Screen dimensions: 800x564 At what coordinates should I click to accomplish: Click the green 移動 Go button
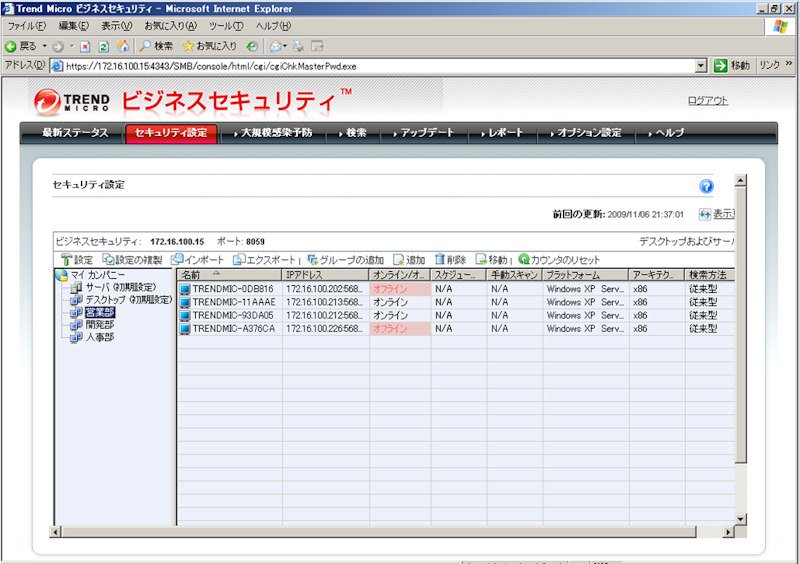[732, 65]
